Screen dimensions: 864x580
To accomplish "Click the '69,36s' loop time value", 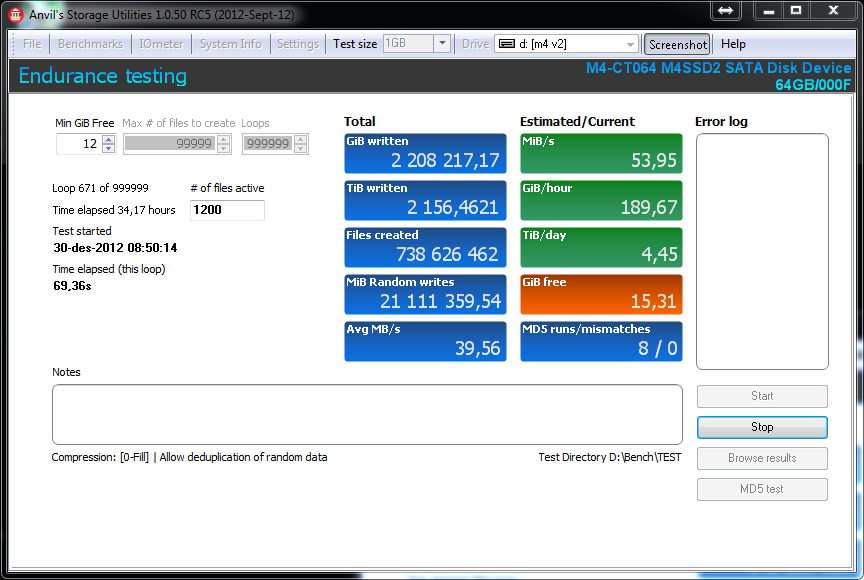I will pyautogui.click(x=72, y=286).
